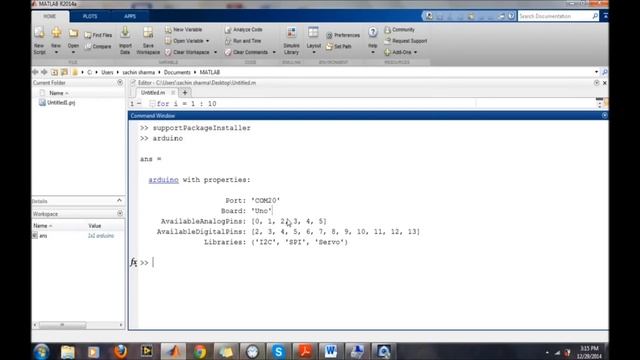Close the Untitled.m editor tab

coord(173,93)
